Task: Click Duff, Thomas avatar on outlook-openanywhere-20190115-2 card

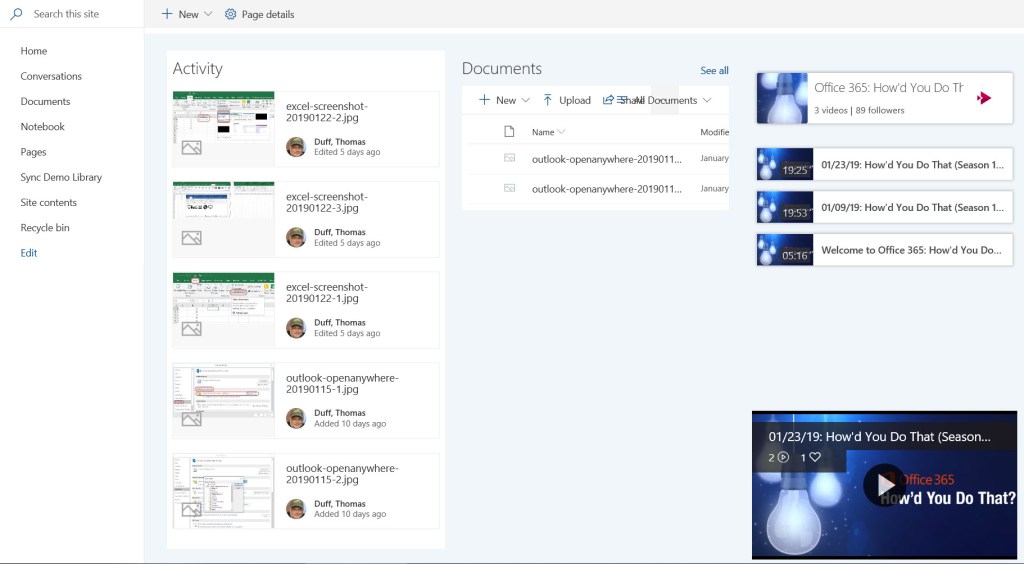Action: coord(296,509)
